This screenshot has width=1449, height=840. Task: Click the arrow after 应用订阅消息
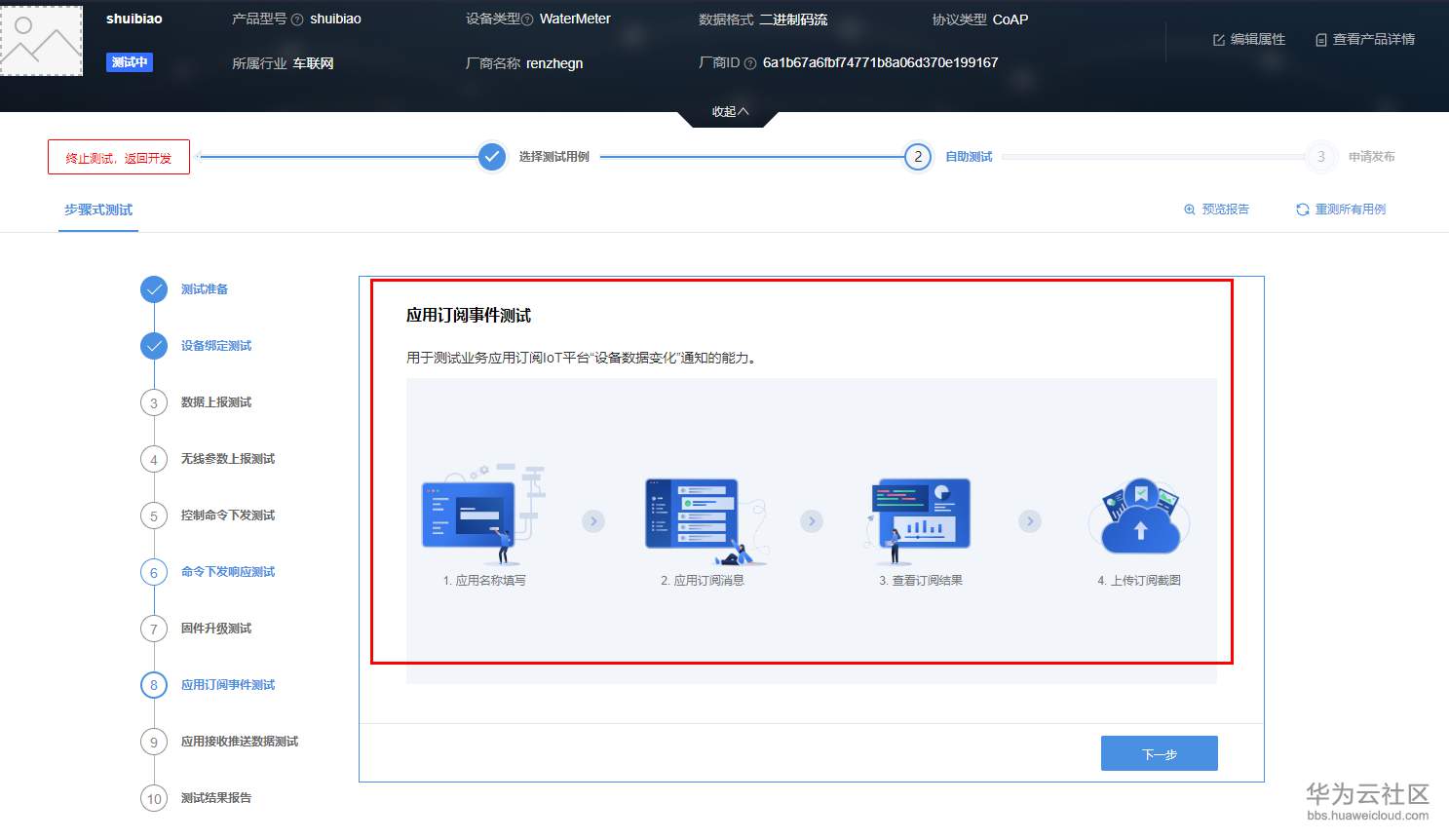[x=812, y=521]
